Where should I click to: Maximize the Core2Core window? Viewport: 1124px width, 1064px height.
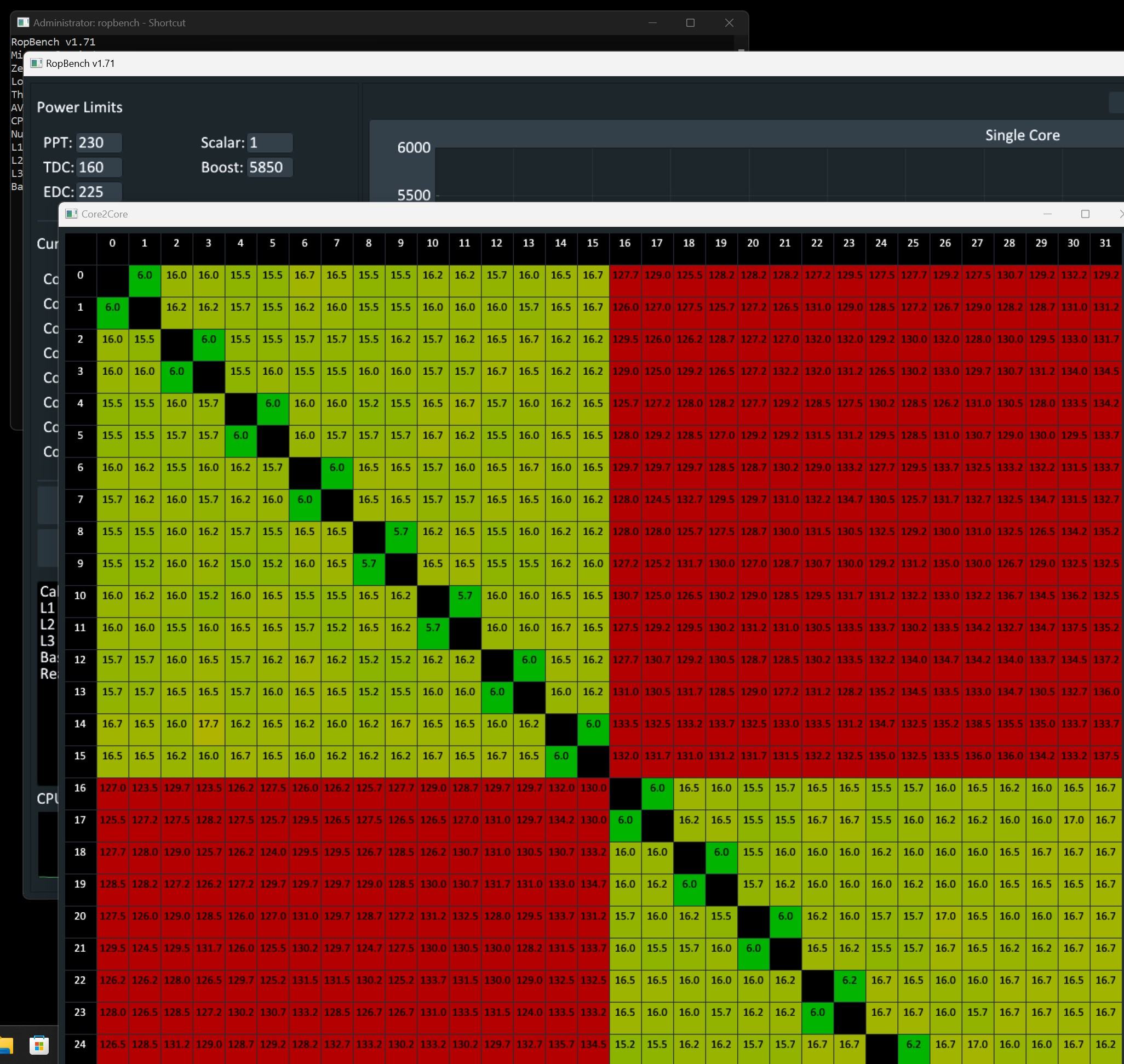[x=1085, y=214]
